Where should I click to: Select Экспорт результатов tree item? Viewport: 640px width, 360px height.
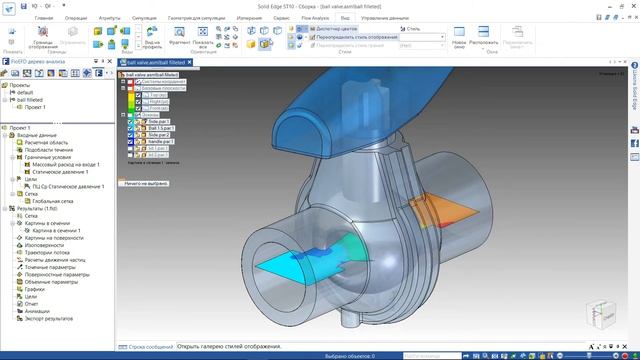tap(49, 319)
